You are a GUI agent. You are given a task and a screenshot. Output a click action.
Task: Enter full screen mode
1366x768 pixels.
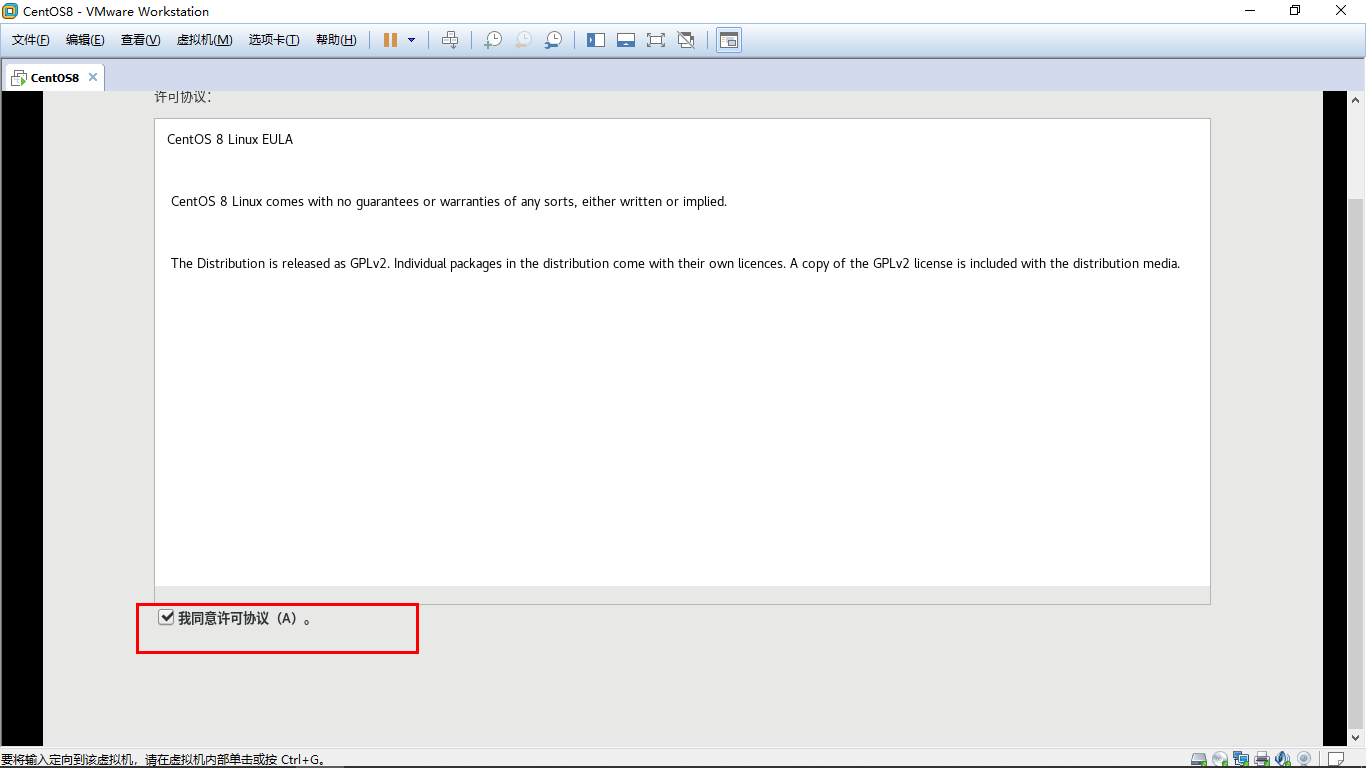coord(656,40)
